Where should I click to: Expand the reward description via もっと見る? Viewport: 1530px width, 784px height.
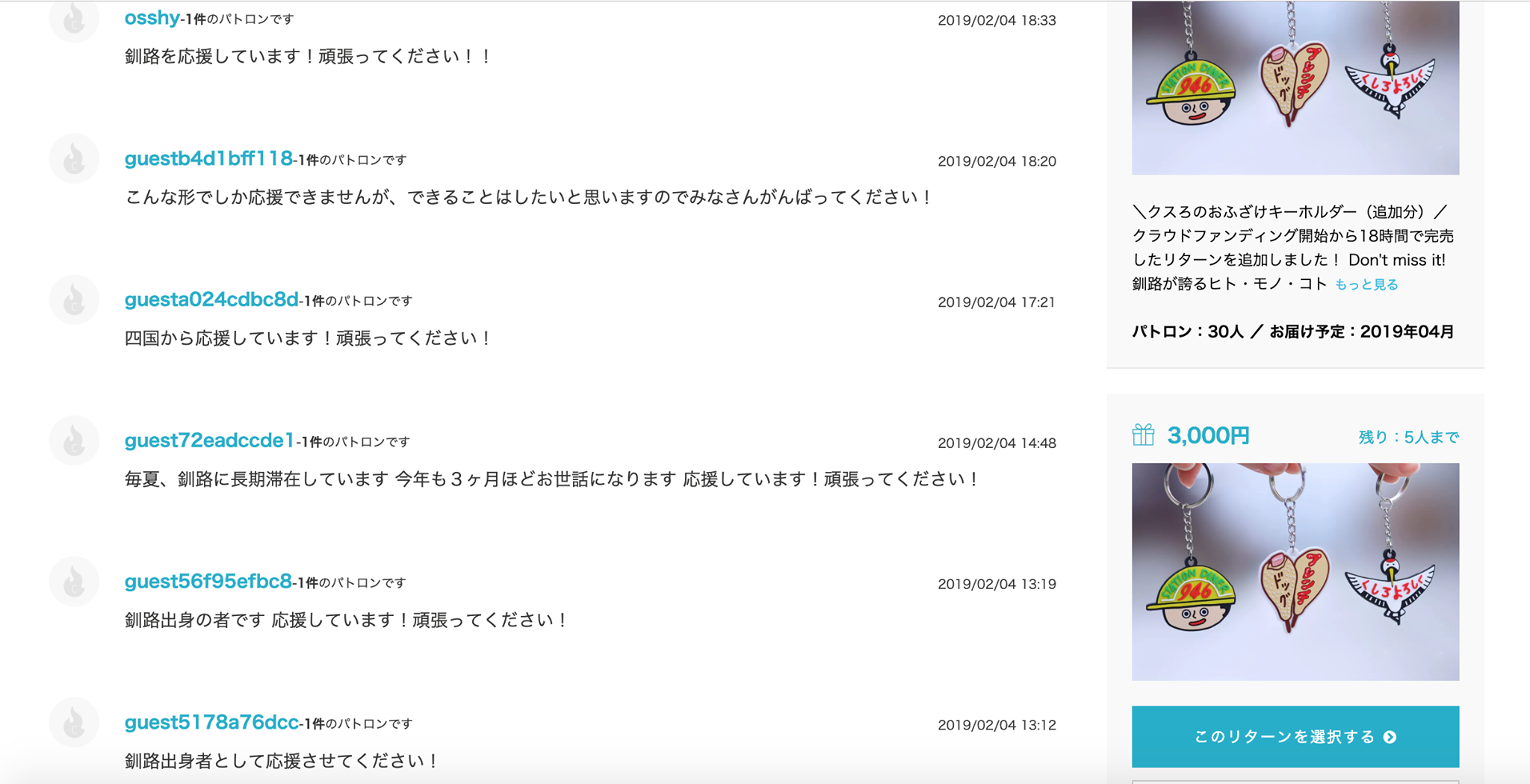[x=1366, y=284]
